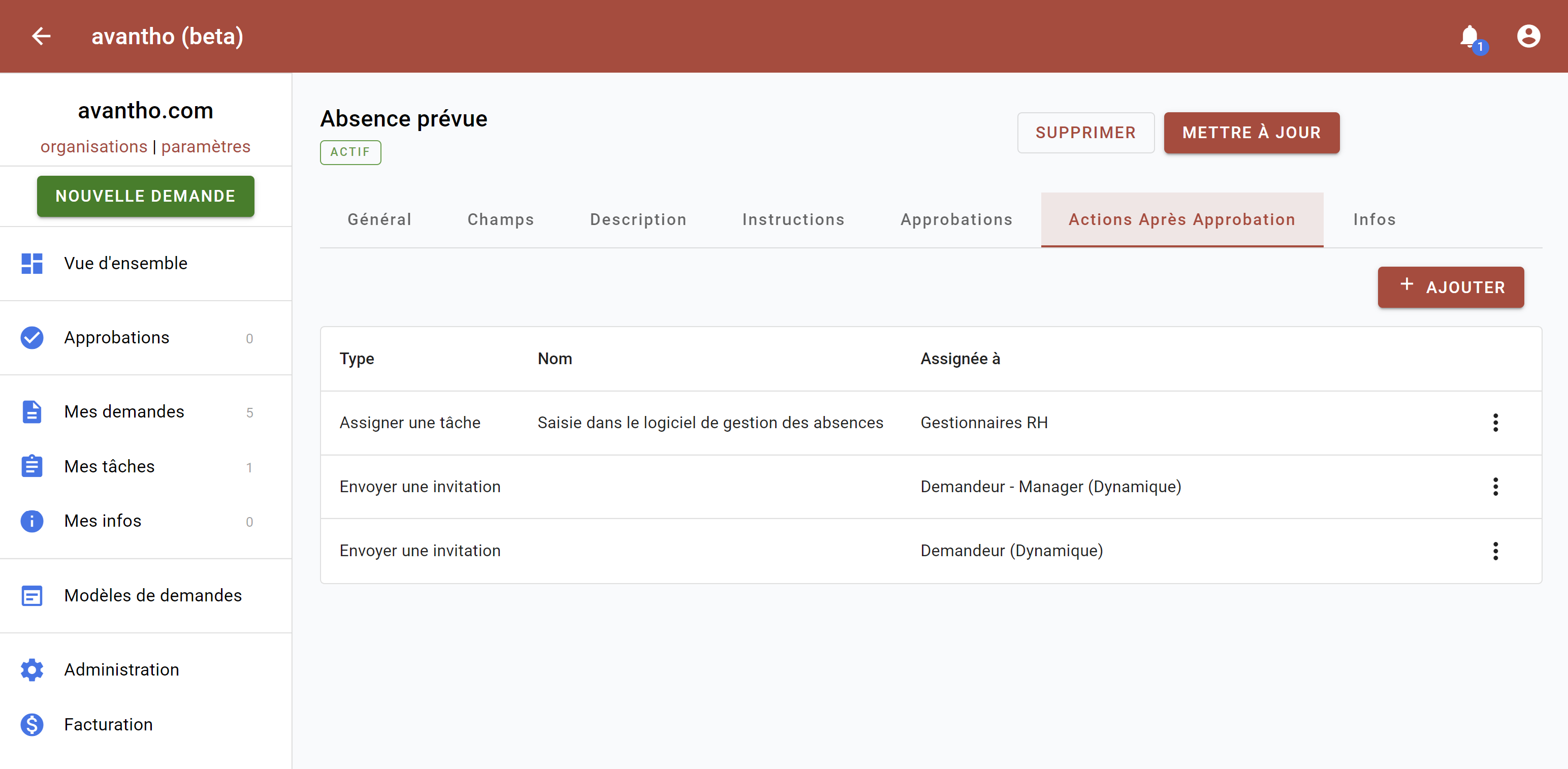
Task: Open the Instructions tab
Action: [x=793, y=220]
